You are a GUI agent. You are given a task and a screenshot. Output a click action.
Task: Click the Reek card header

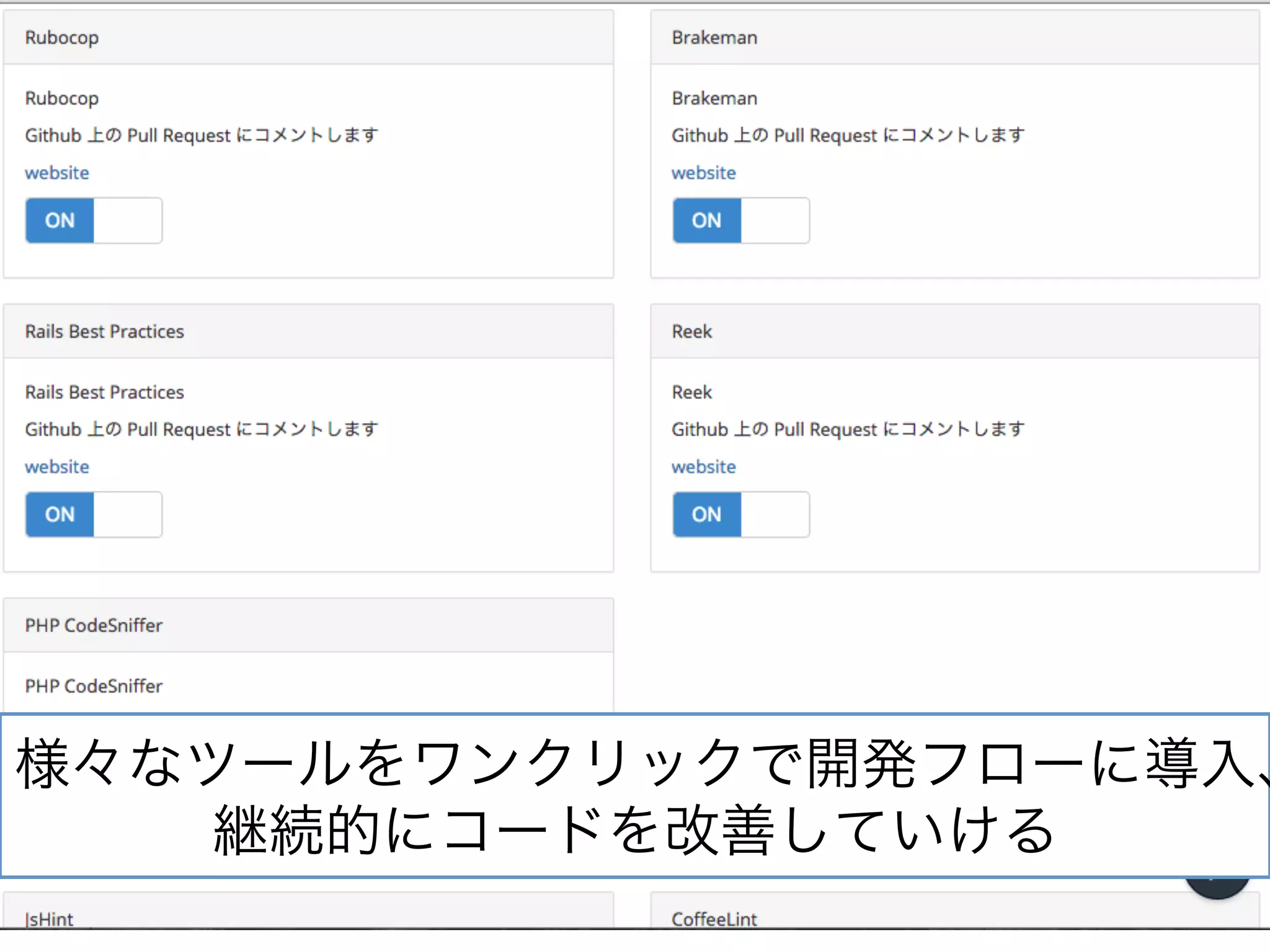(x=955, y=331)
